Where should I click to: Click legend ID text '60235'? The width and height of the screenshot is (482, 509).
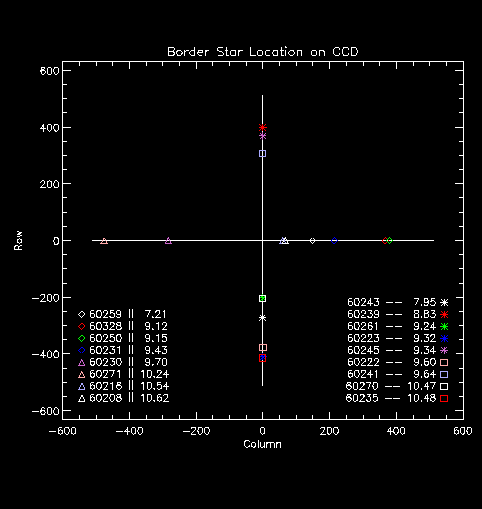pyautogui.click(x=362, y=398)
